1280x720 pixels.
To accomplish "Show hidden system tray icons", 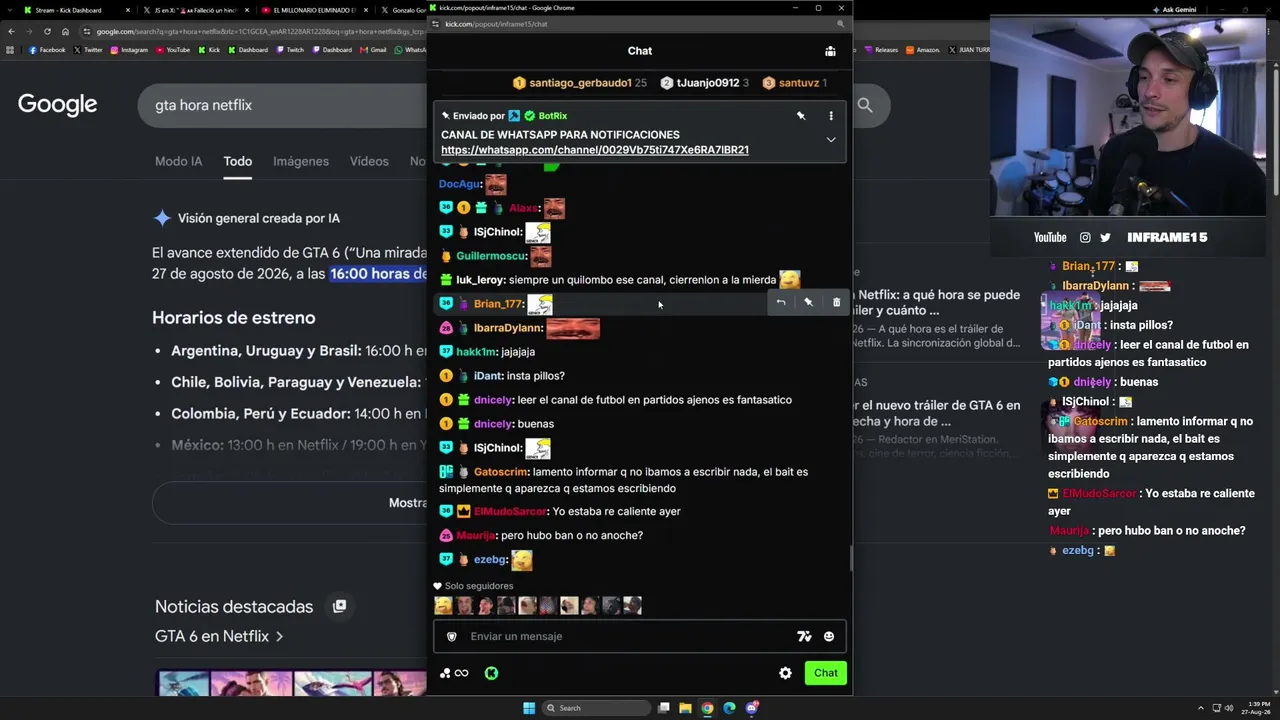I will coord(1201,708).
